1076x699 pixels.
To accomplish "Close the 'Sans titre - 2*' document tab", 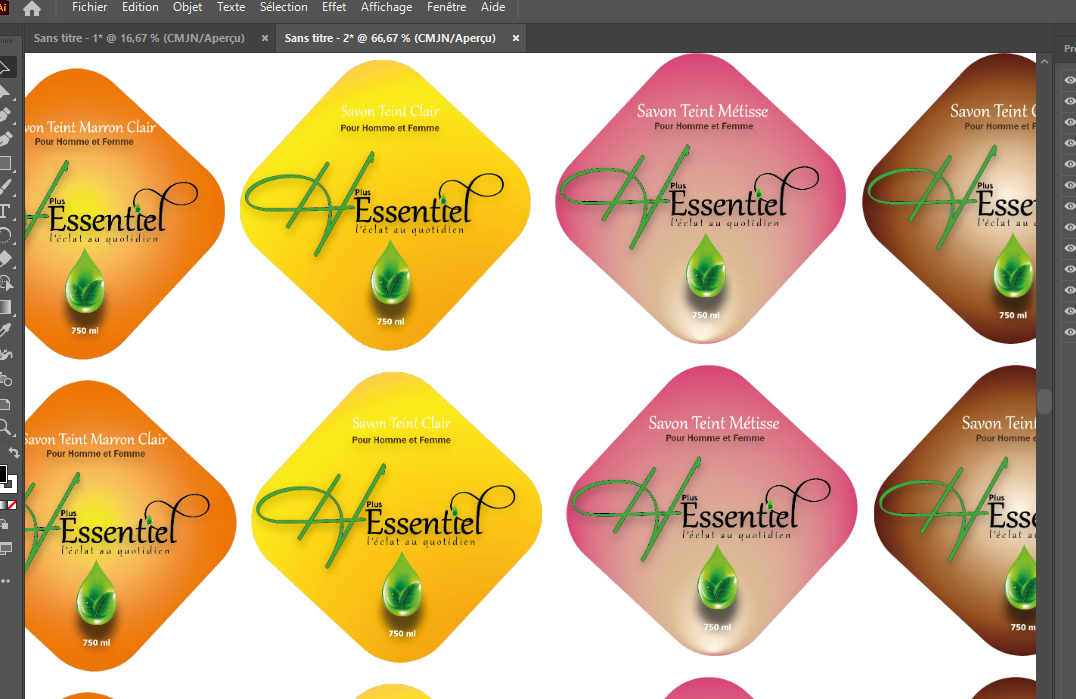I will [516, 38].
